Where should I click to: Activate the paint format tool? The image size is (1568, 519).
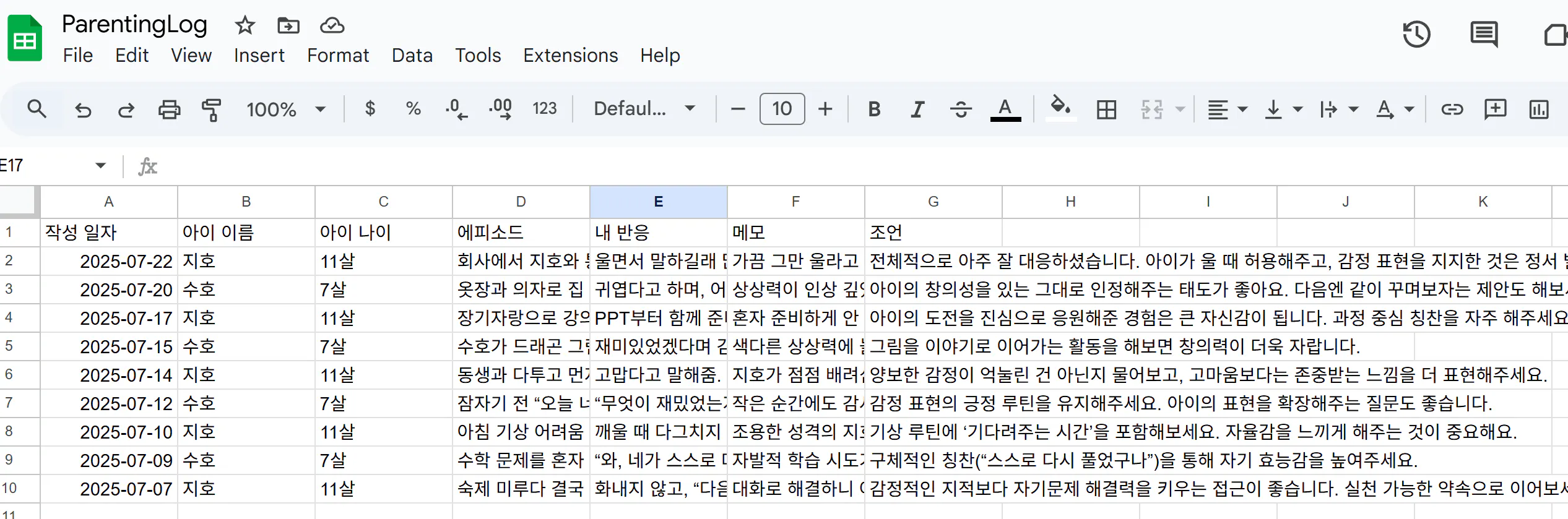(212, 109)
